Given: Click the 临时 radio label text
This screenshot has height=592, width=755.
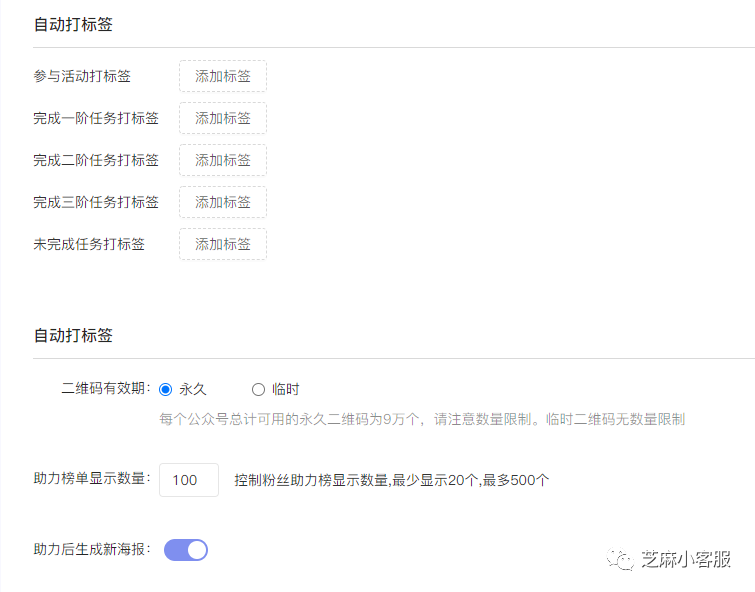Looking at the screenshot, I should (286, 389).
